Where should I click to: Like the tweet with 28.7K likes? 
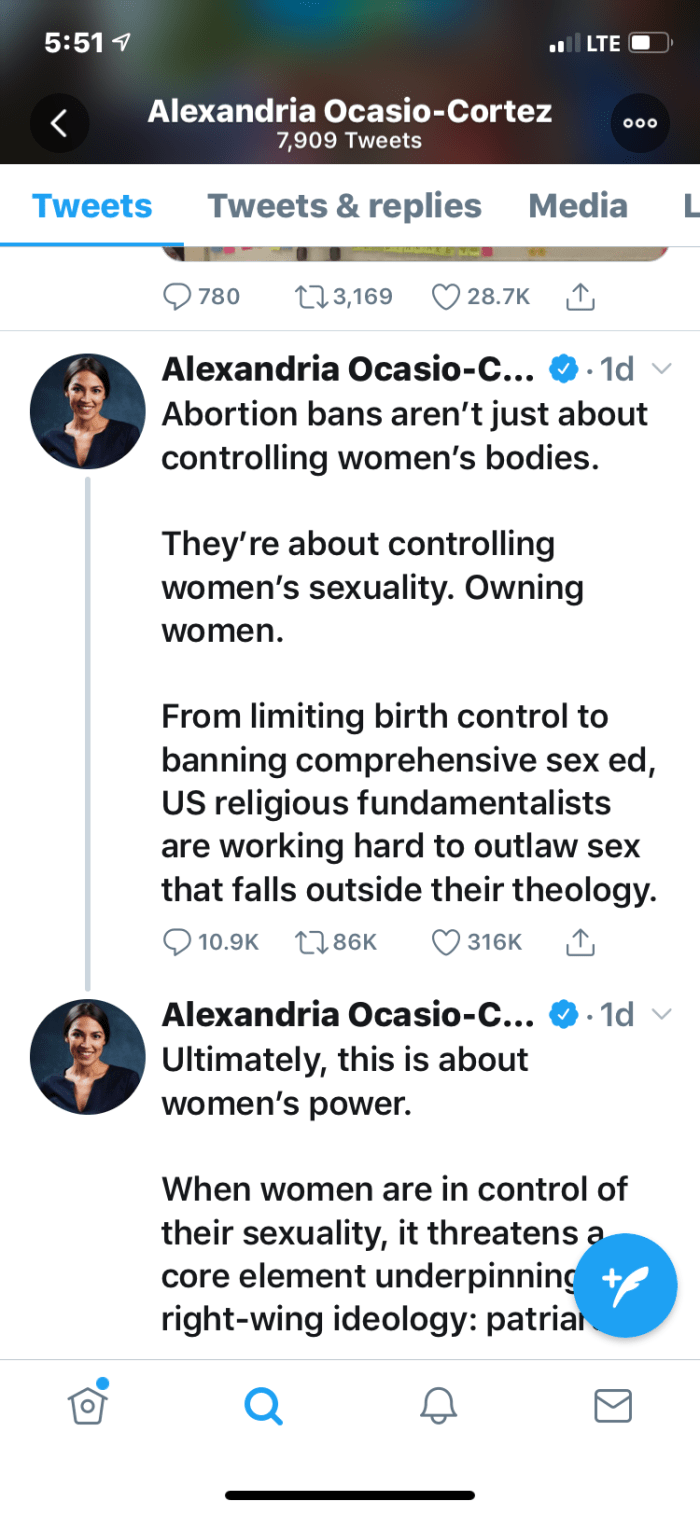pos(446,296)
